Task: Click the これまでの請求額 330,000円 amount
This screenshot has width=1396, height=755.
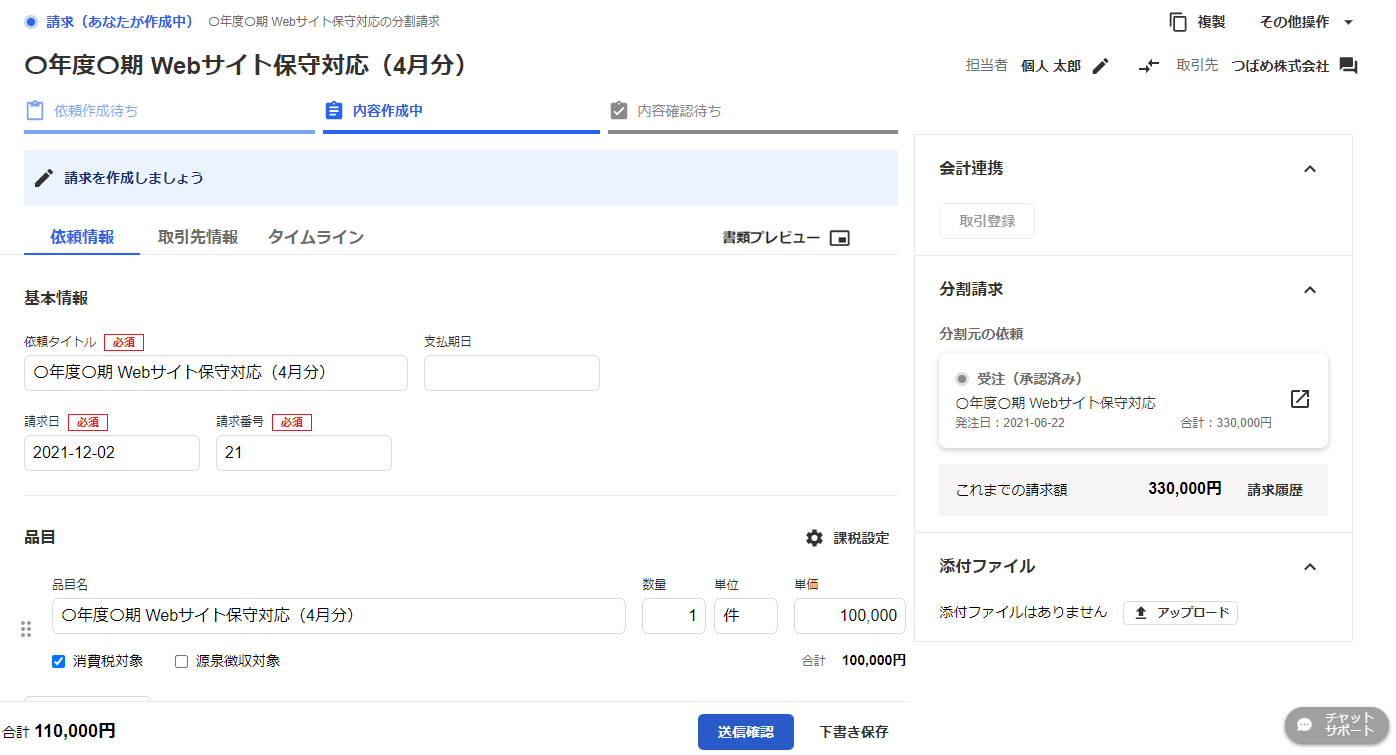Action: 1185,490
